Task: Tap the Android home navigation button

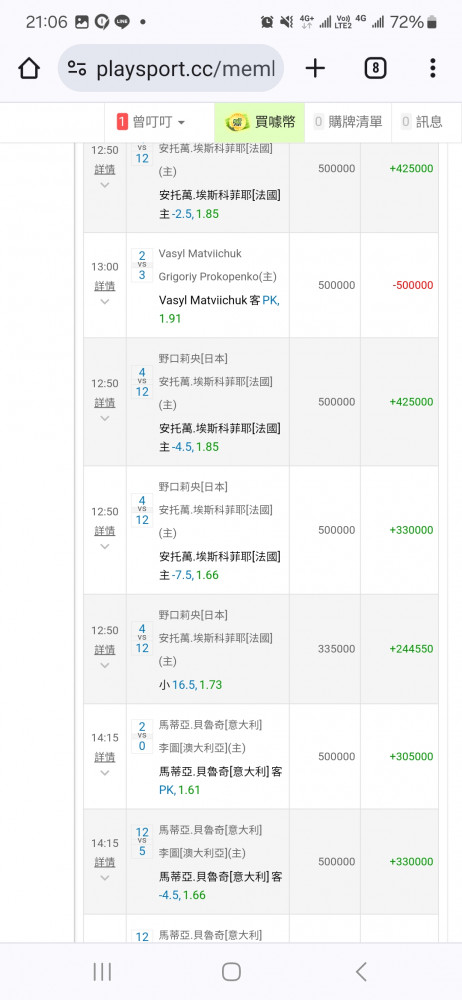Action: [231, 972]
